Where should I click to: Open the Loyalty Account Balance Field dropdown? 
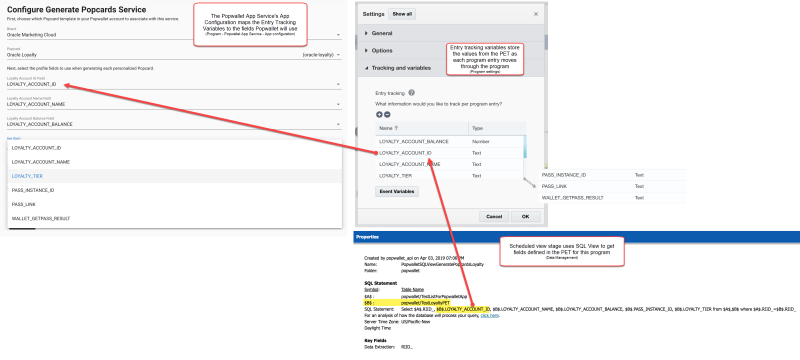pos(174,124)
